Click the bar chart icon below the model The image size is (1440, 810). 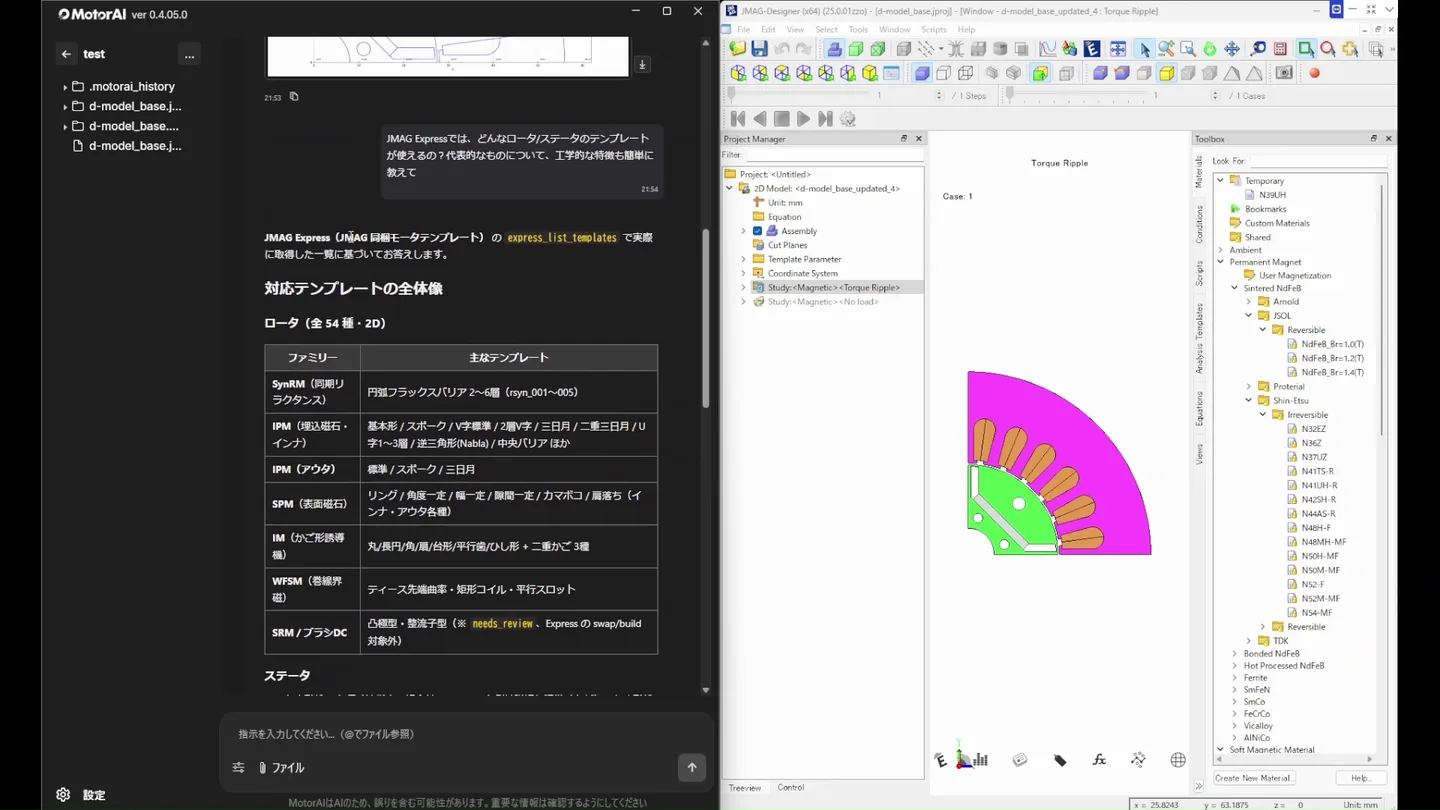981,760
